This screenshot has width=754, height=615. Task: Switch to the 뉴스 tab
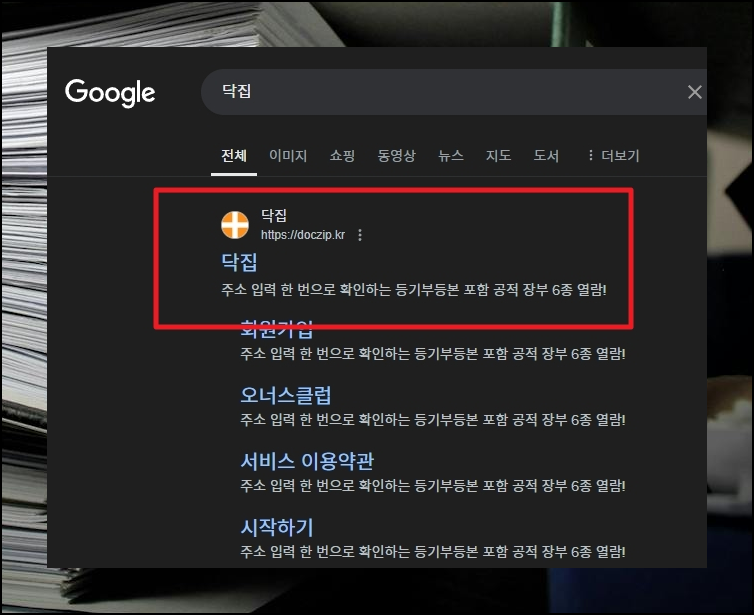451,156
